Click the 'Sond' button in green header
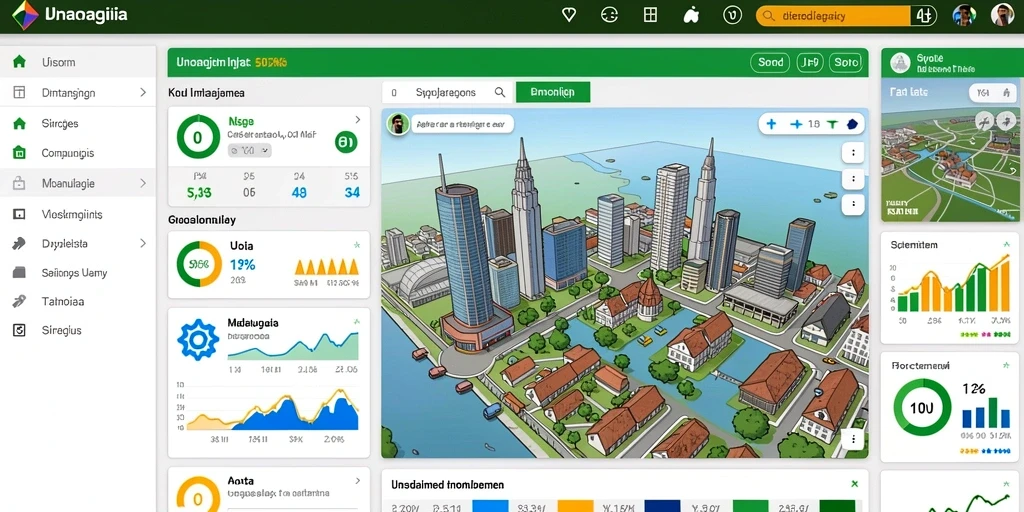This screenshot has height=512, width=1024. click(x=770, y=63)
